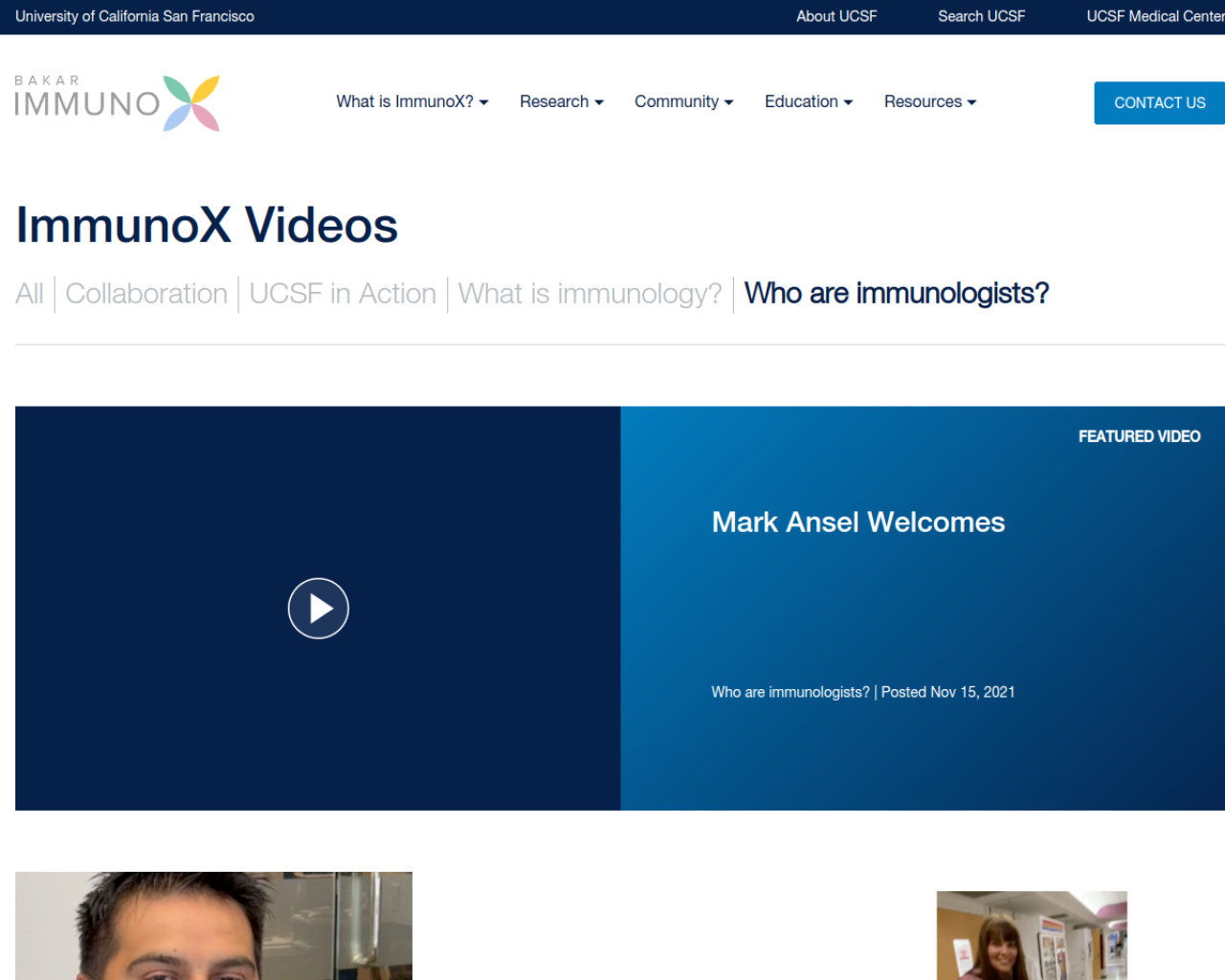Open the About UCSF link

836,16
